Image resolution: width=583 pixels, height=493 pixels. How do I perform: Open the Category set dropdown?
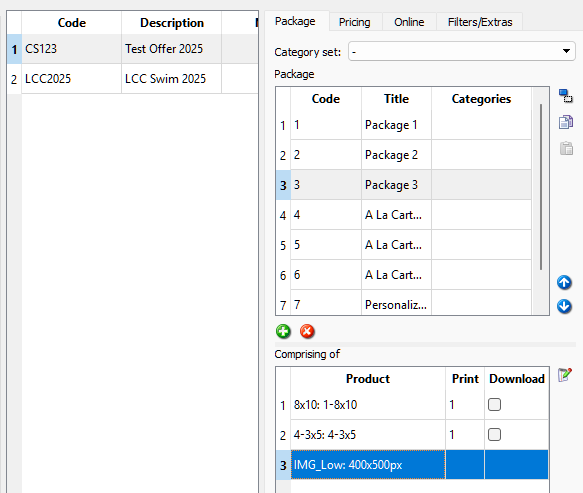coord(462,51)
